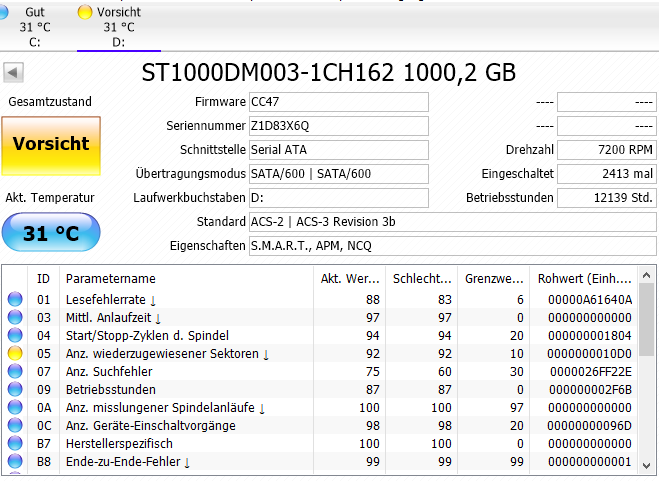
Task: Click status orb for ID 09 Betriebsstunden row
Action: (x=15, y=389)
